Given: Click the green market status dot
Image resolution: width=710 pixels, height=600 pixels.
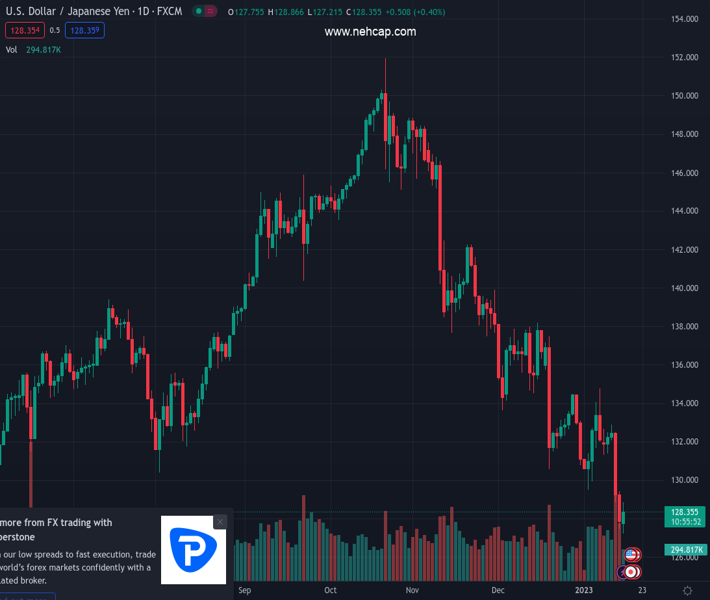Looking at the screenshot, I should point(199,12).
